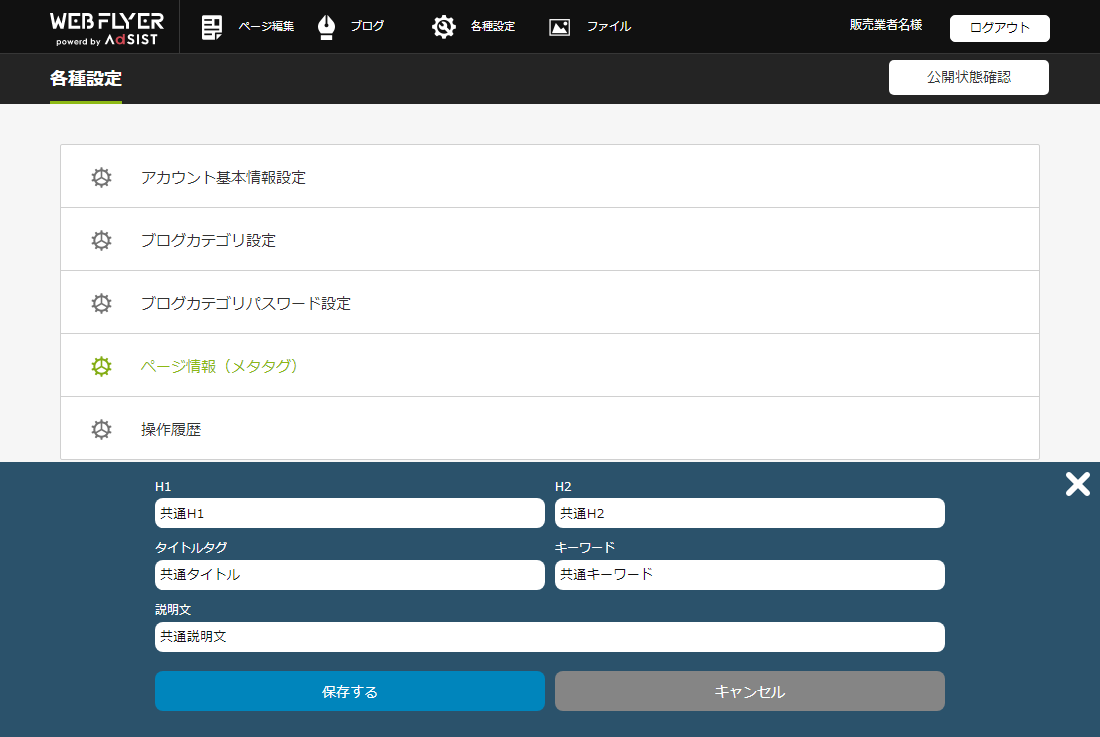Click gear icon beside ブログカテゴリ設定
1100x737 pixels.
101,240
